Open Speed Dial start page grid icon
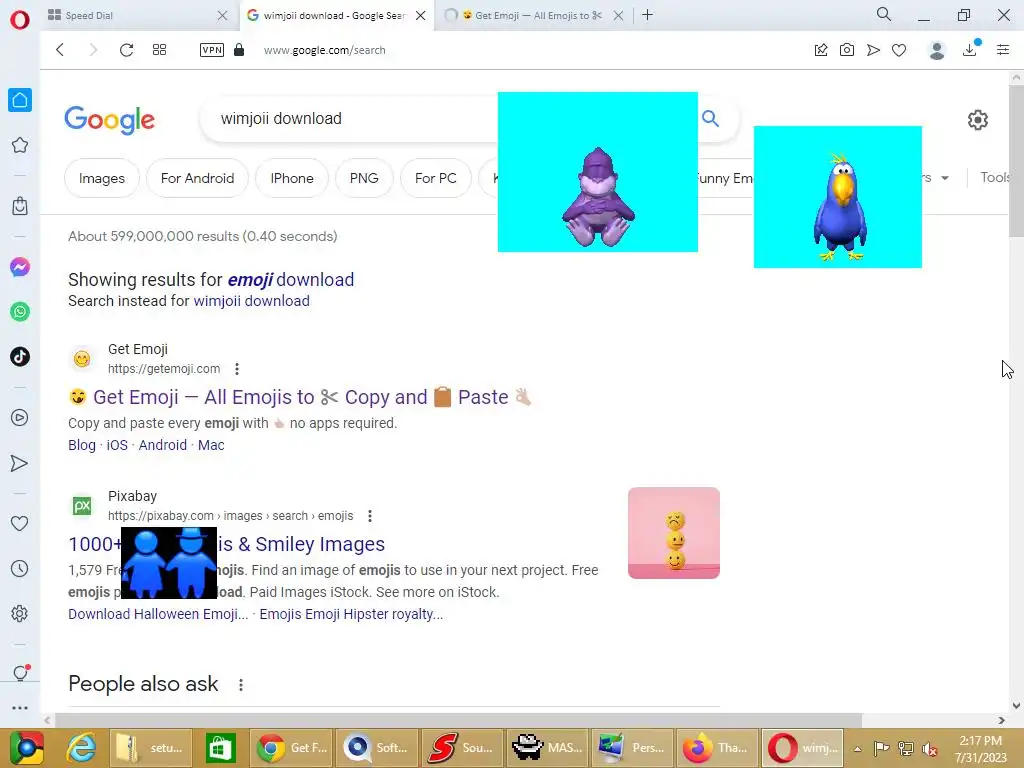Screen dimensions: 1024x768 [159, 50]
